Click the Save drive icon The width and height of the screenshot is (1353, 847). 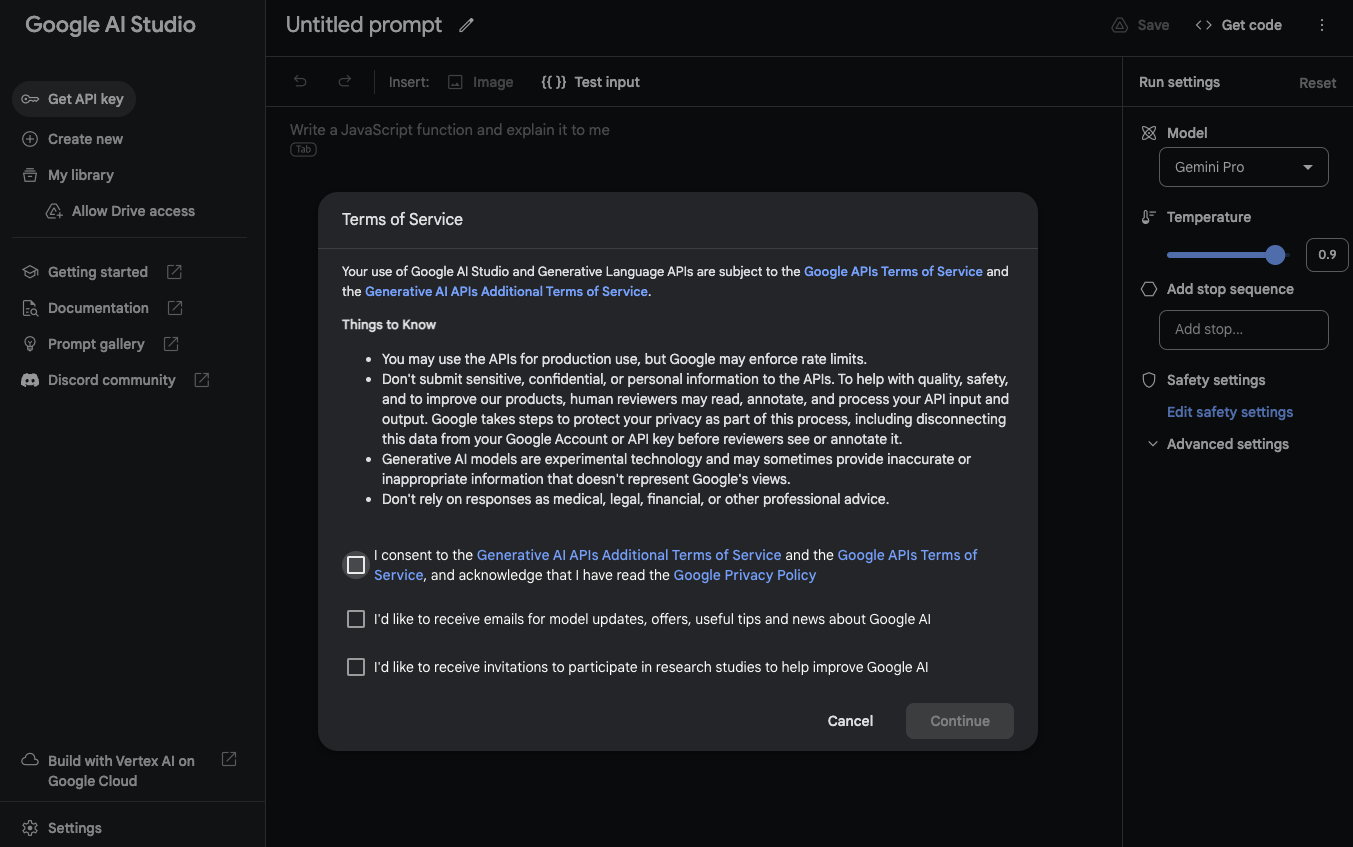point(1120,25)
